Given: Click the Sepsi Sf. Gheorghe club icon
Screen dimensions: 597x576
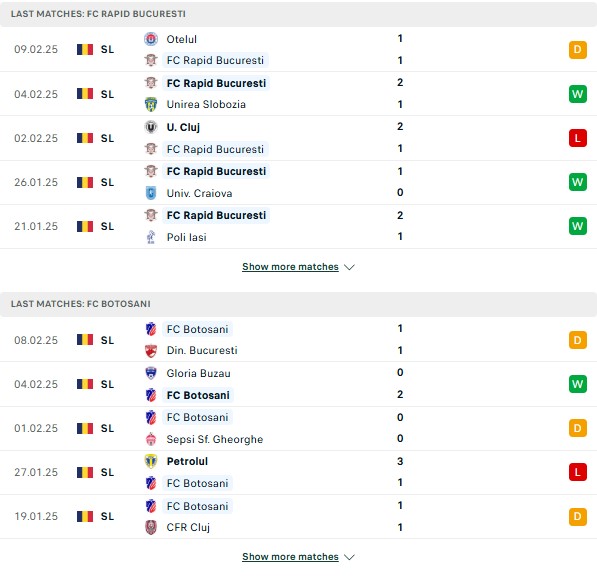Looking at the screenshot, I should (151, 439).
